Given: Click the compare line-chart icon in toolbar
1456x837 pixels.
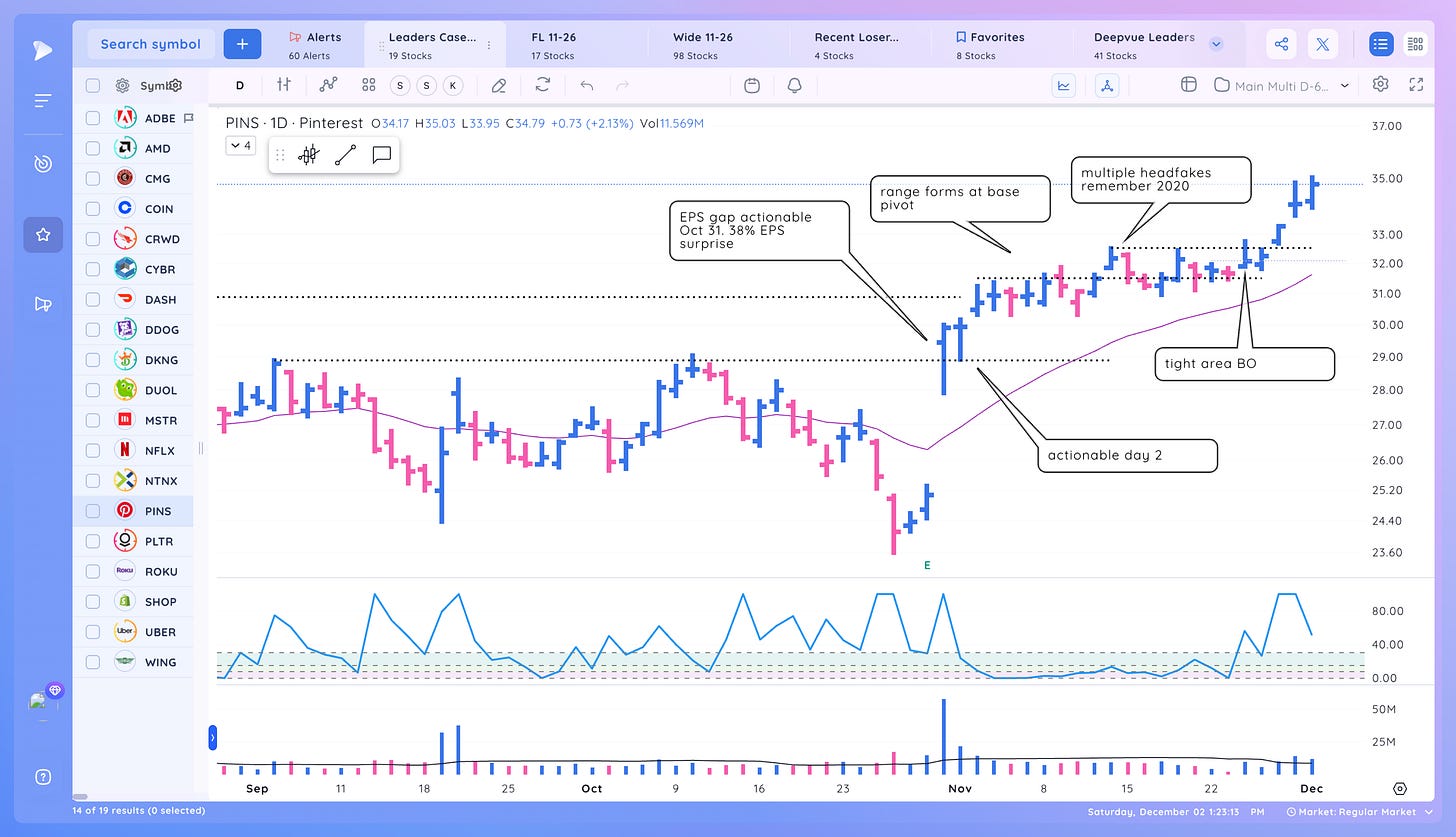Looking at the screenshot, I should pos(328,85).
